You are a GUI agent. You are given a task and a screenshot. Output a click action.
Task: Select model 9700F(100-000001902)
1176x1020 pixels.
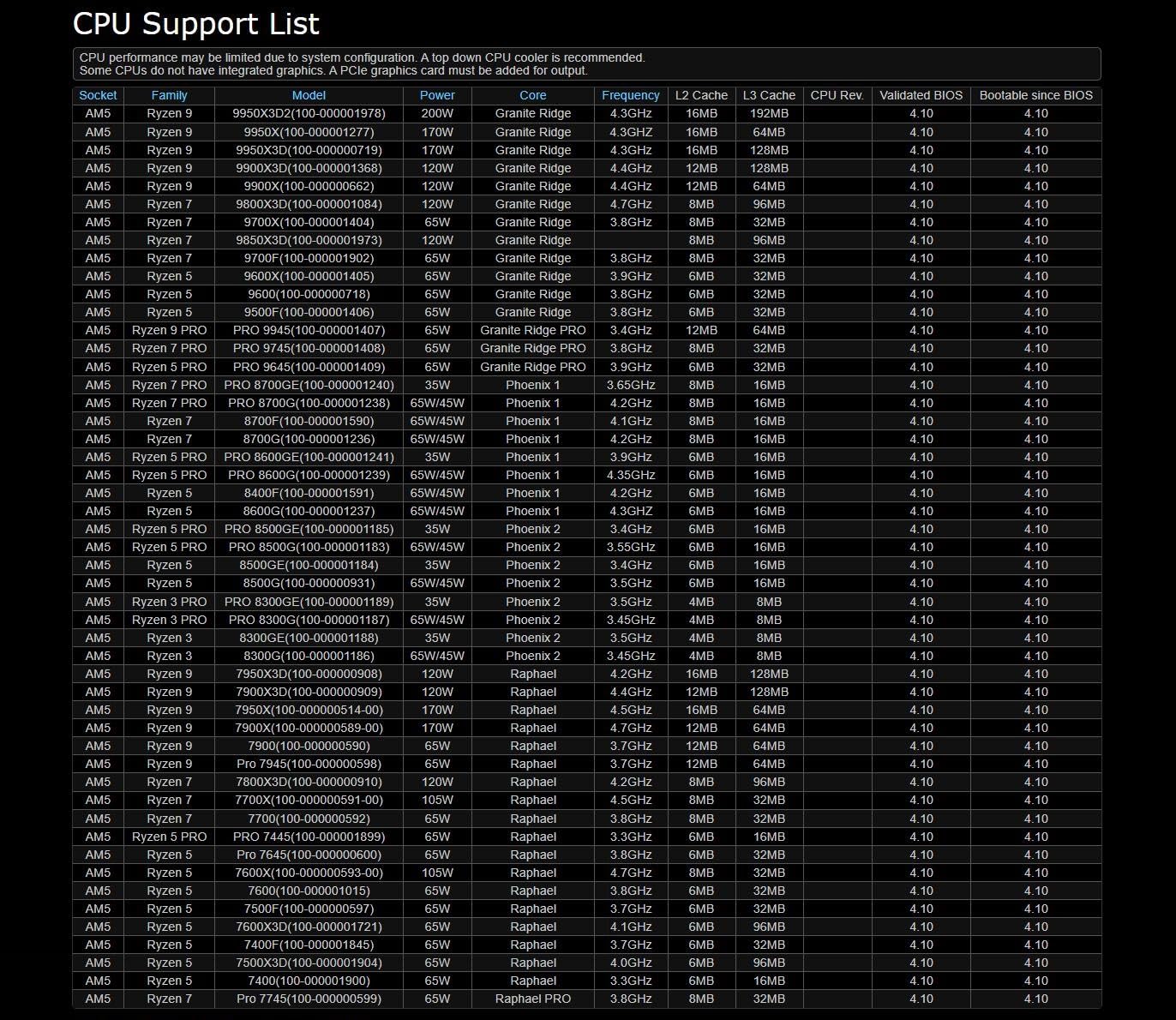(x=309, y=258)
